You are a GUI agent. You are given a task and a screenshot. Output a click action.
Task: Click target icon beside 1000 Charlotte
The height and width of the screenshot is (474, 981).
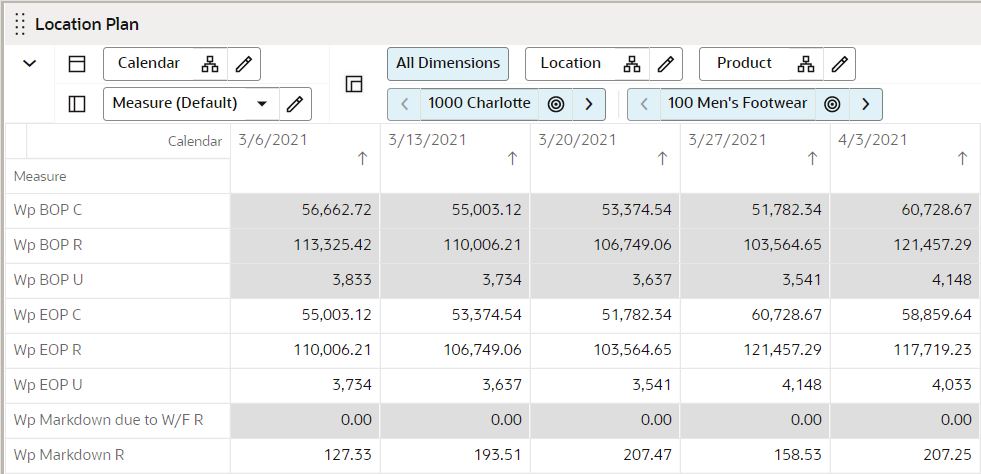coord(556,104)
